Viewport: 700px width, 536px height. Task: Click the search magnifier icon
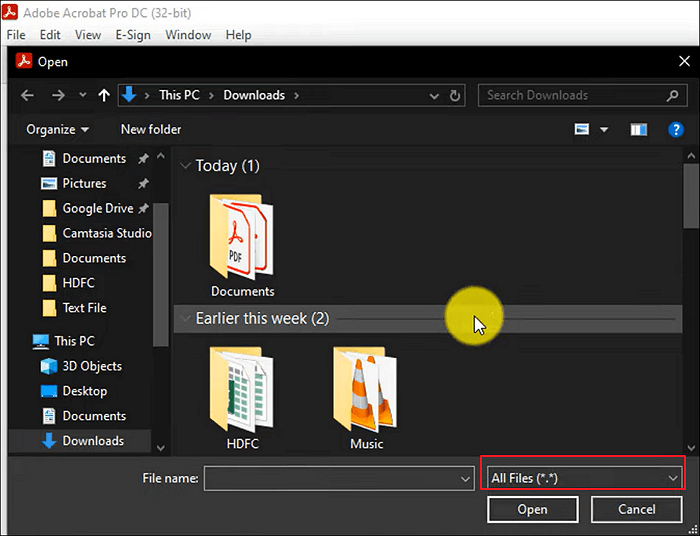coord(673,95)
